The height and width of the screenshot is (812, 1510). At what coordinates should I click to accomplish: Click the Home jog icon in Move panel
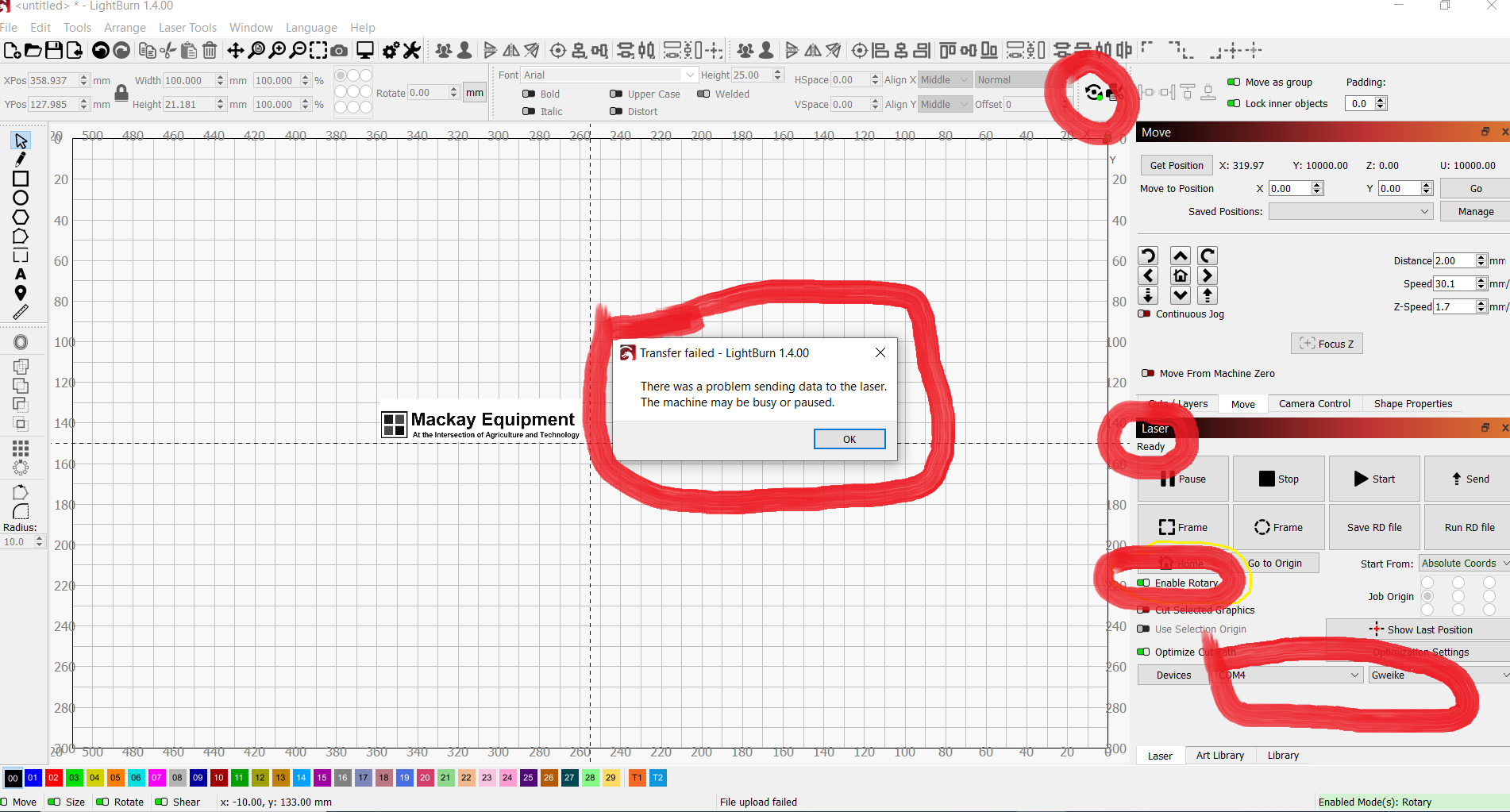tap(1180, 275)
